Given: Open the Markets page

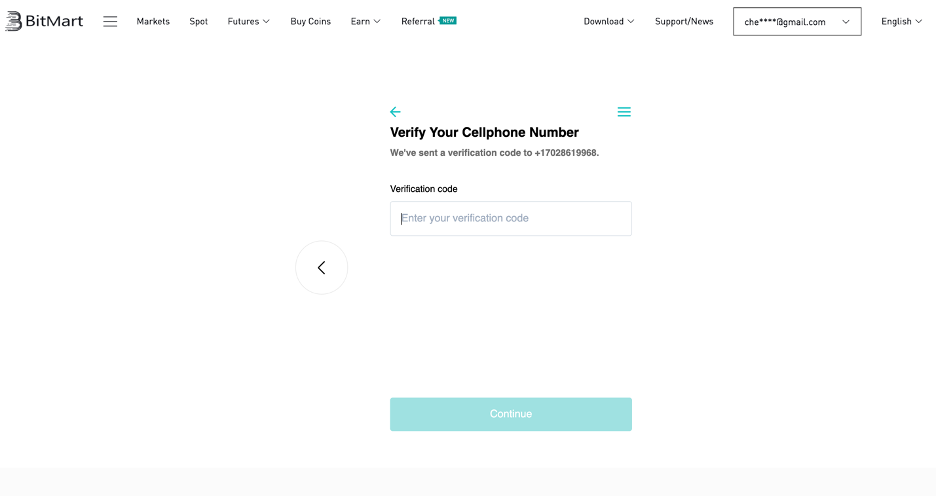Looking at the screenshot, I should (153, 21).
